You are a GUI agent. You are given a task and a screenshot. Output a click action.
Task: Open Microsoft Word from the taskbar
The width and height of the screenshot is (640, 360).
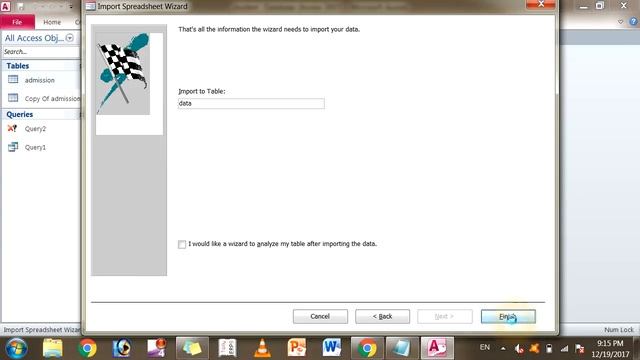(x=331, y=348)
